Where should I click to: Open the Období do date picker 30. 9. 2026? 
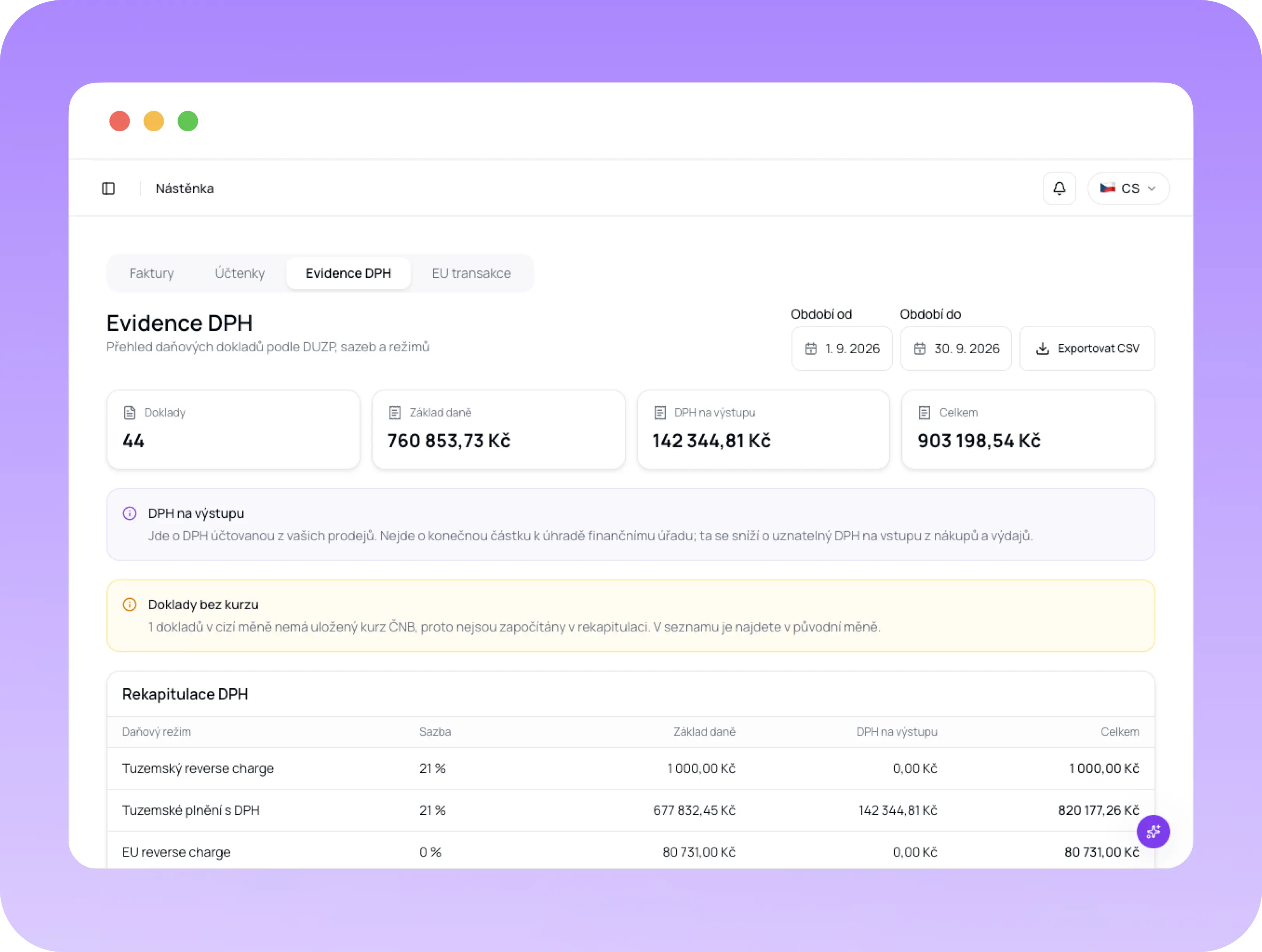(x=955, y=349)
